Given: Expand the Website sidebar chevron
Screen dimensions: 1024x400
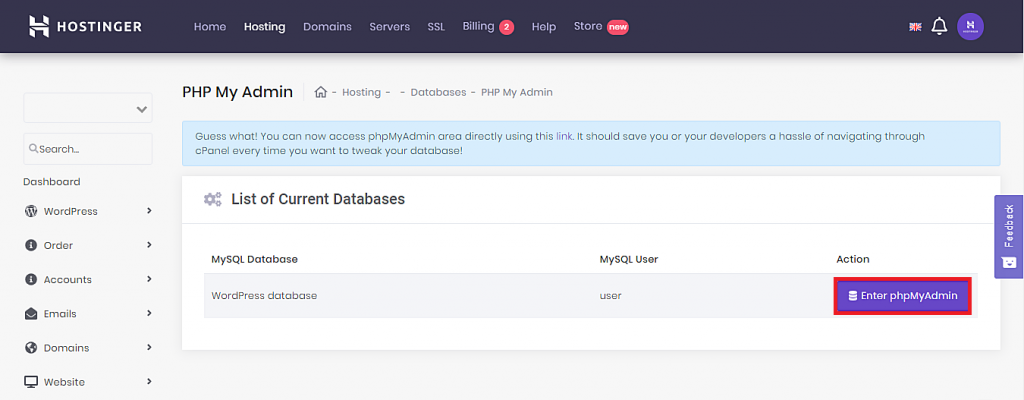Looking at the screenshot, I should pos(149,381).
